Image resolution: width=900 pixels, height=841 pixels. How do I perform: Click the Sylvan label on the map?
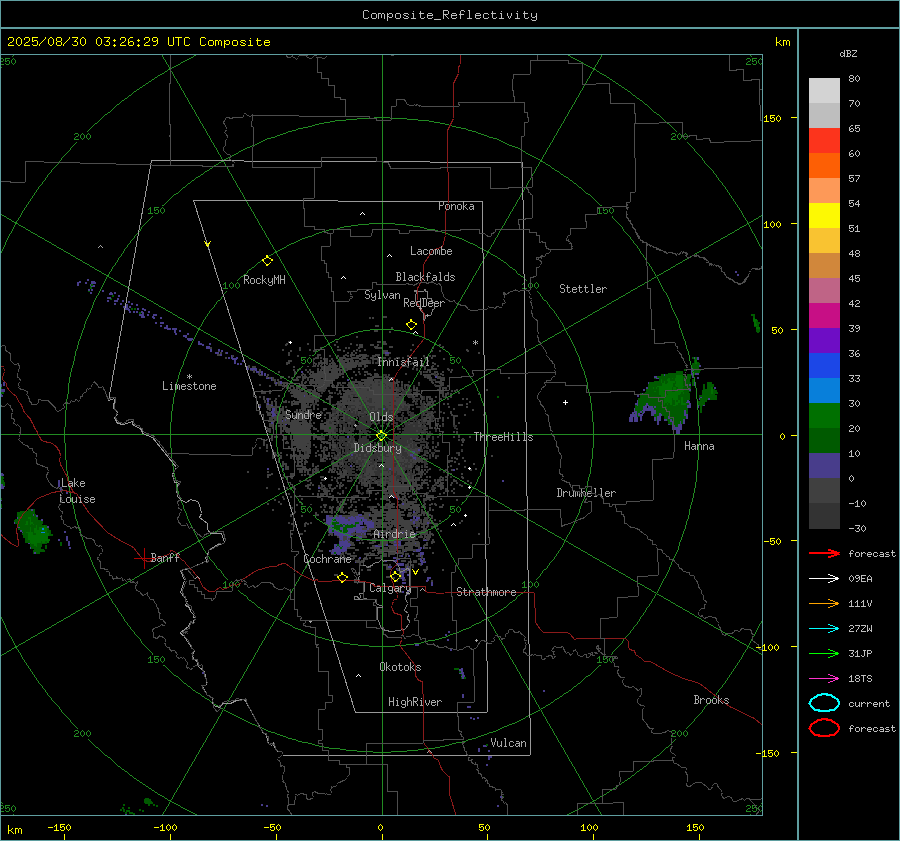382,295
